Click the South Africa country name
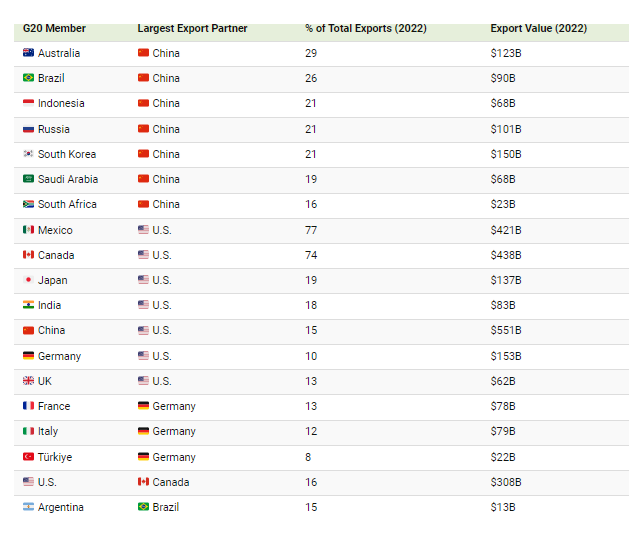The height and width of the screenshot is (542, 644). [x=67, y=204]
